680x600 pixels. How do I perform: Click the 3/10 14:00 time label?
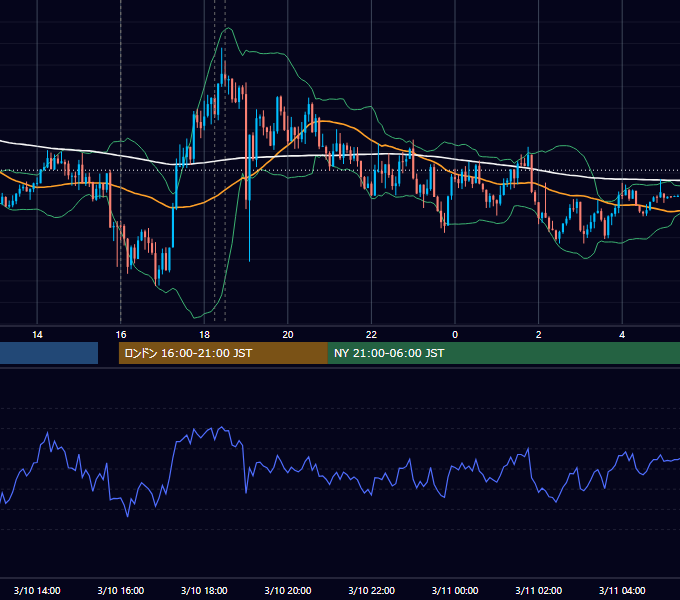tap(37, 590)
